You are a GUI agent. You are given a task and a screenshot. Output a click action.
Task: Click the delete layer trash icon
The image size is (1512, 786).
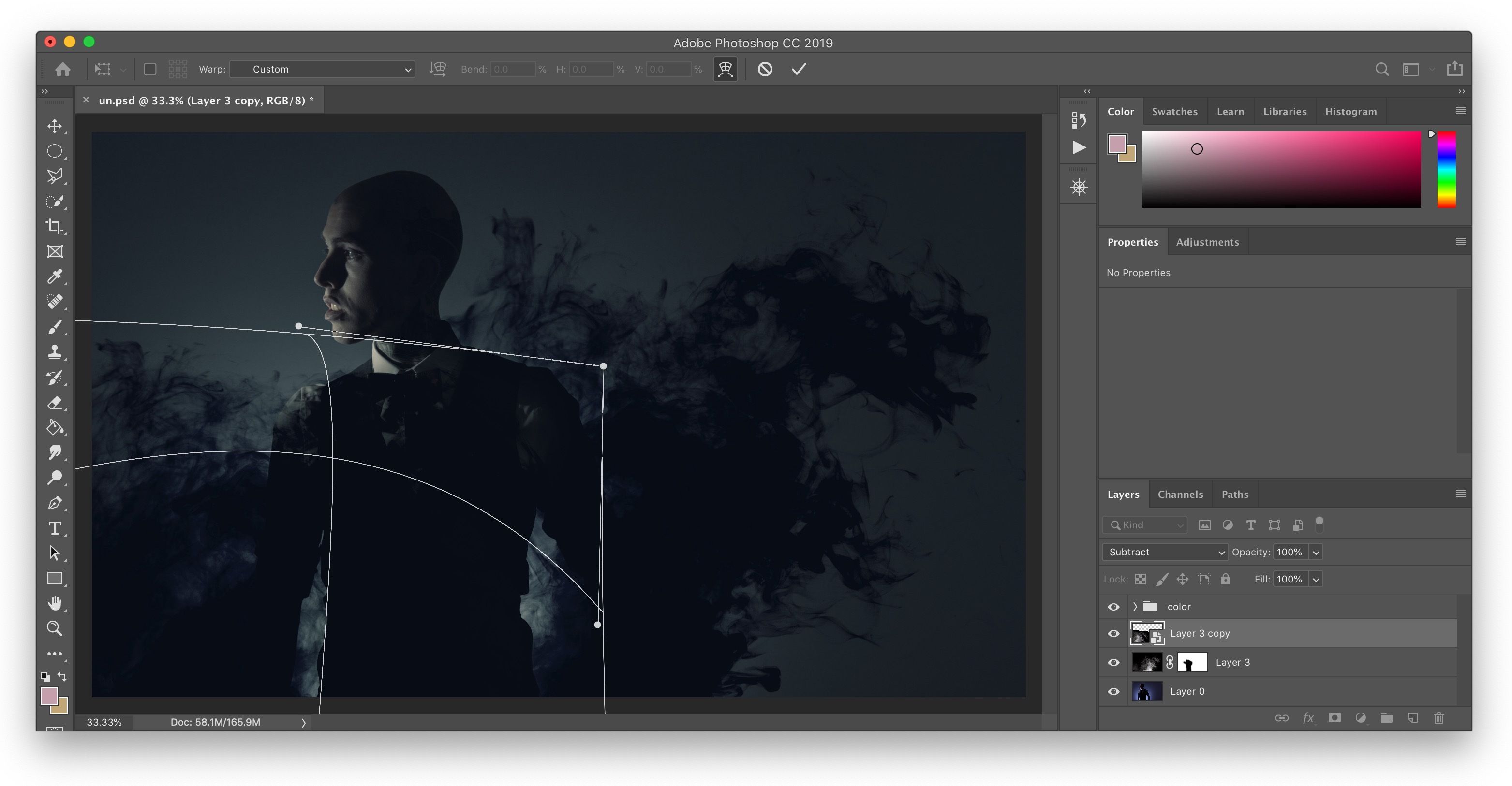click(x=1438, y=718)
